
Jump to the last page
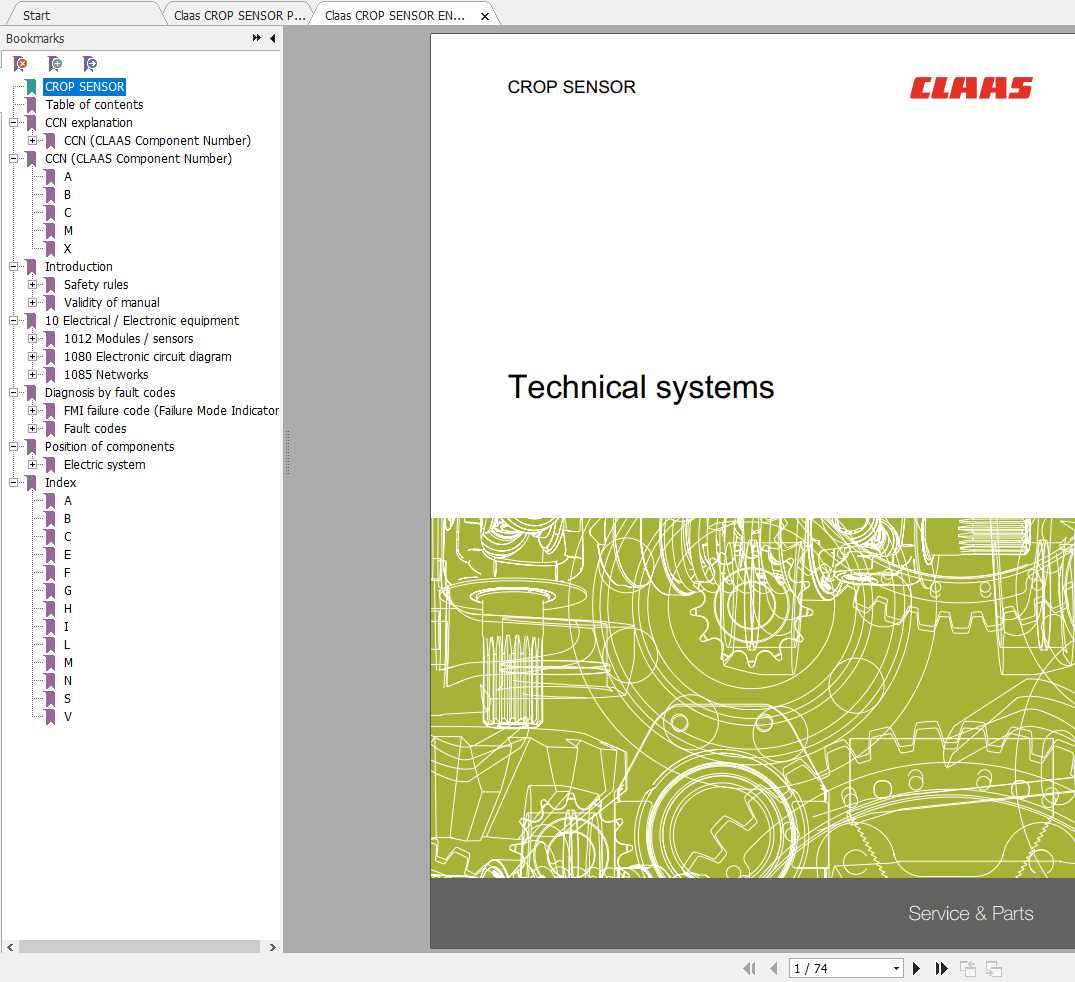[941, 968]
